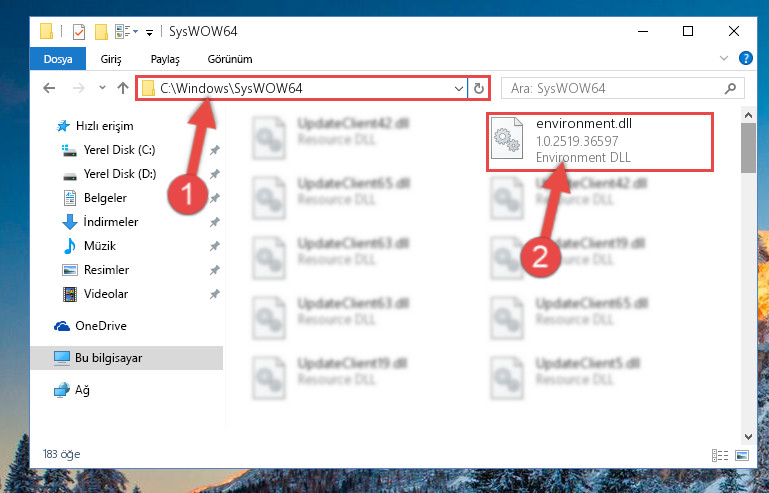Unpin Yerel Disk (C:) pin icon

[x=214, y=151]
